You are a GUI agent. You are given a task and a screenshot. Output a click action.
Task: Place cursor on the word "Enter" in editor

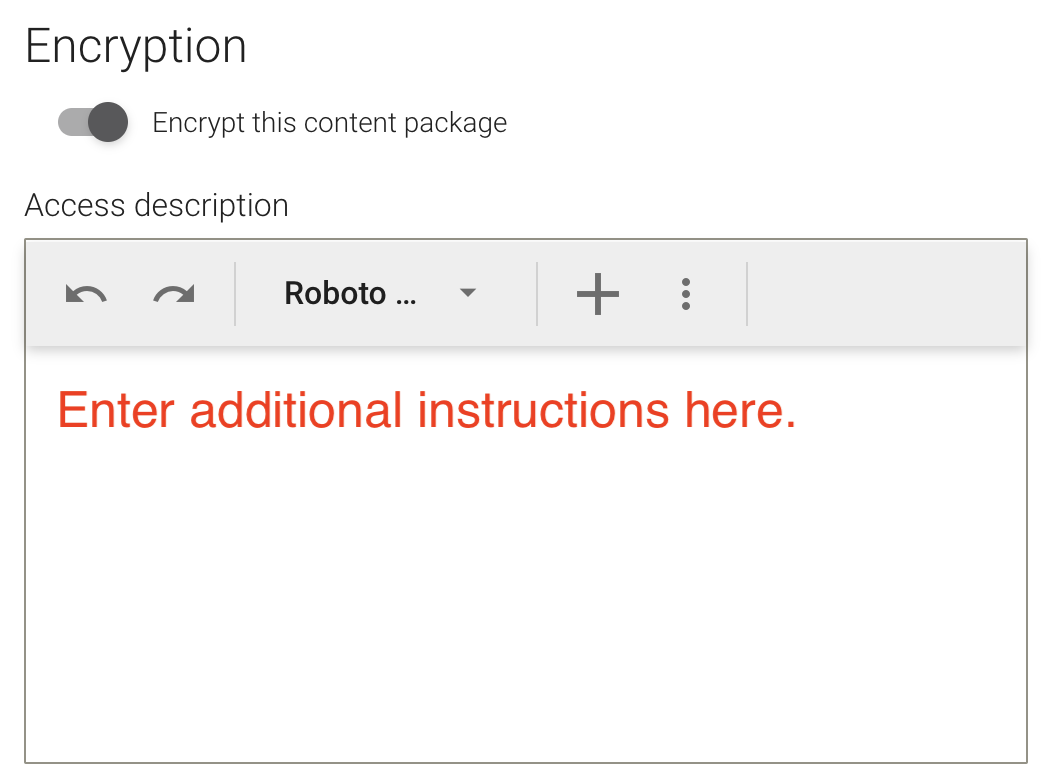pyautogui.click(x=116, y=410)
